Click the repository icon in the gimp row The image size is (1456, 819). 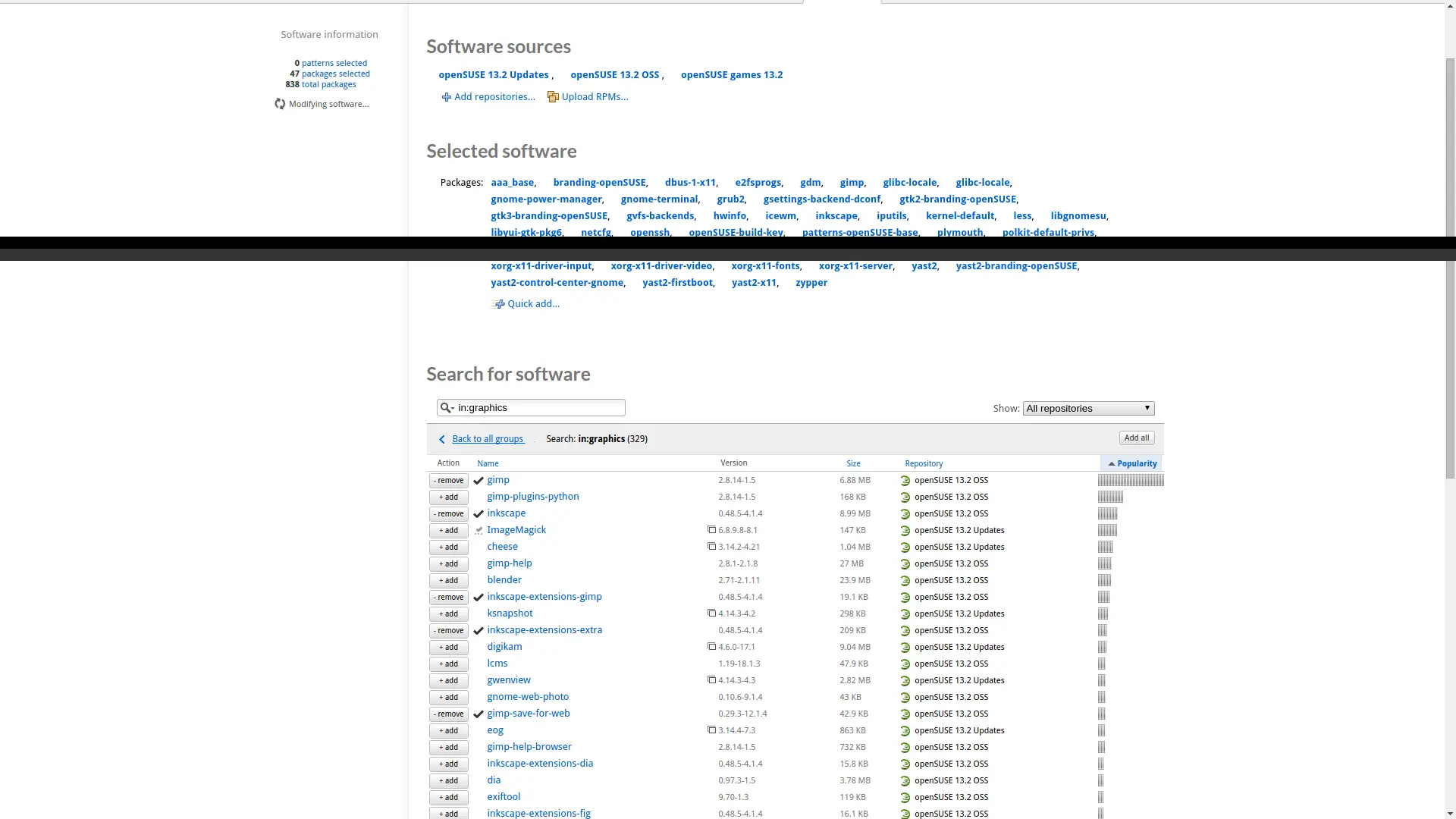click(x=905, y=481)
